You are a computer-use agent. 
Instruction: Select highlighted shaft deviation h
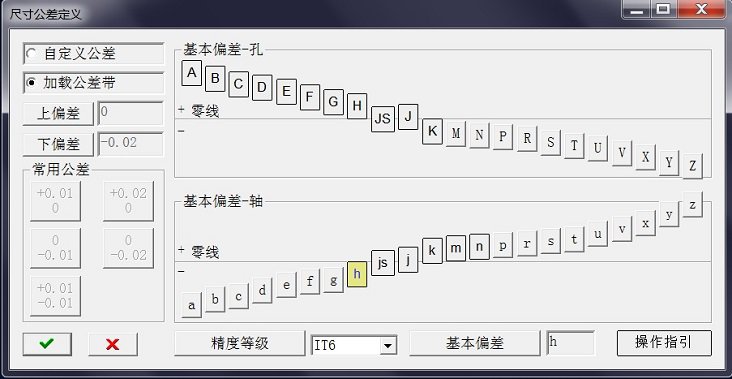pyautogui.click(x=357, y=274)
